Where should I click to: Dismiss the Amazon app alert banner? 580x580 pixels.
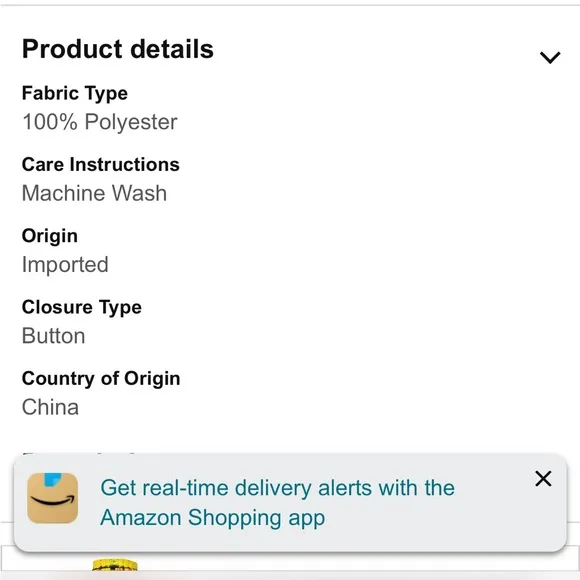543,479
